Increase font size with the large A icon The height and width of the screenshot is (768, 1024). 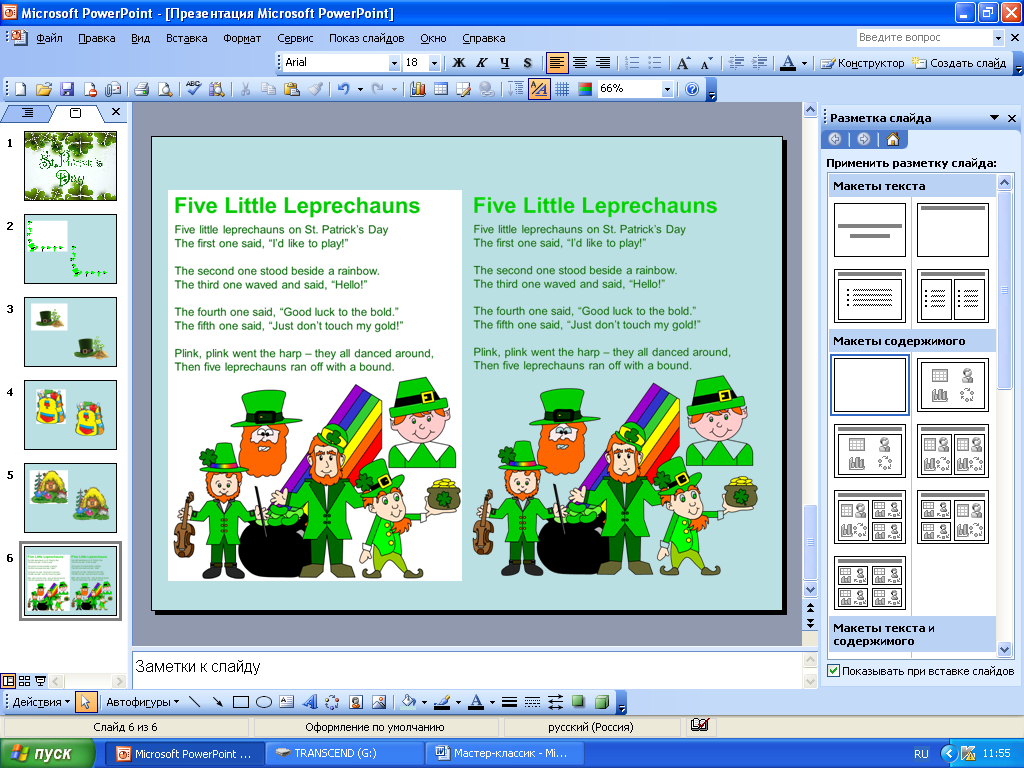(x=683, y=63)
